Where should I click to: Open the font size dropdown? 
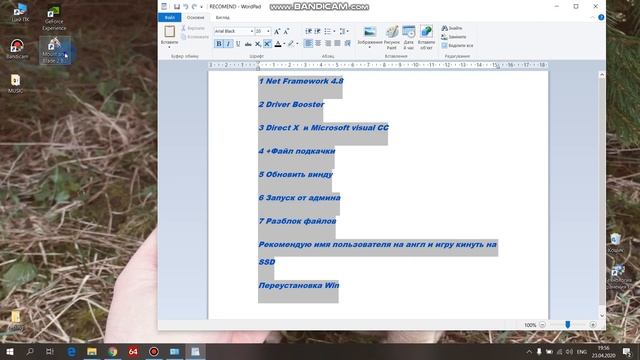[268, 31]
